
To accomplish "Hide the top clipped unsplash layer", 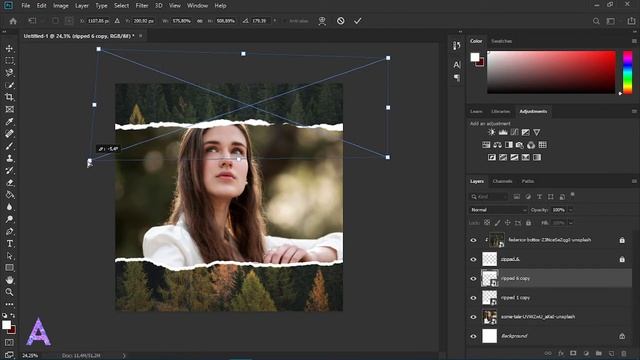I will tap(473, 240).
